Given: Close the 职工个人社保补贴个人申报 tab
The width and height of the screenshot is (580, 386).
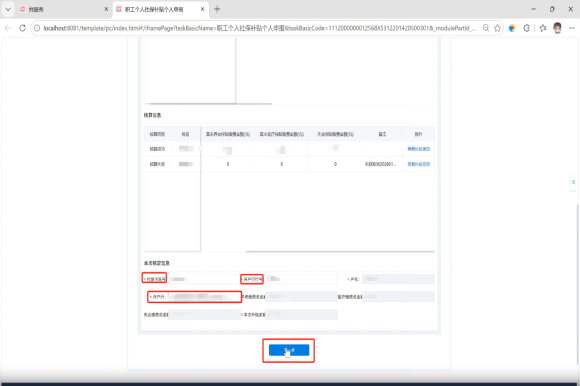Looking at the screenshot, I should tap(202, 9).
